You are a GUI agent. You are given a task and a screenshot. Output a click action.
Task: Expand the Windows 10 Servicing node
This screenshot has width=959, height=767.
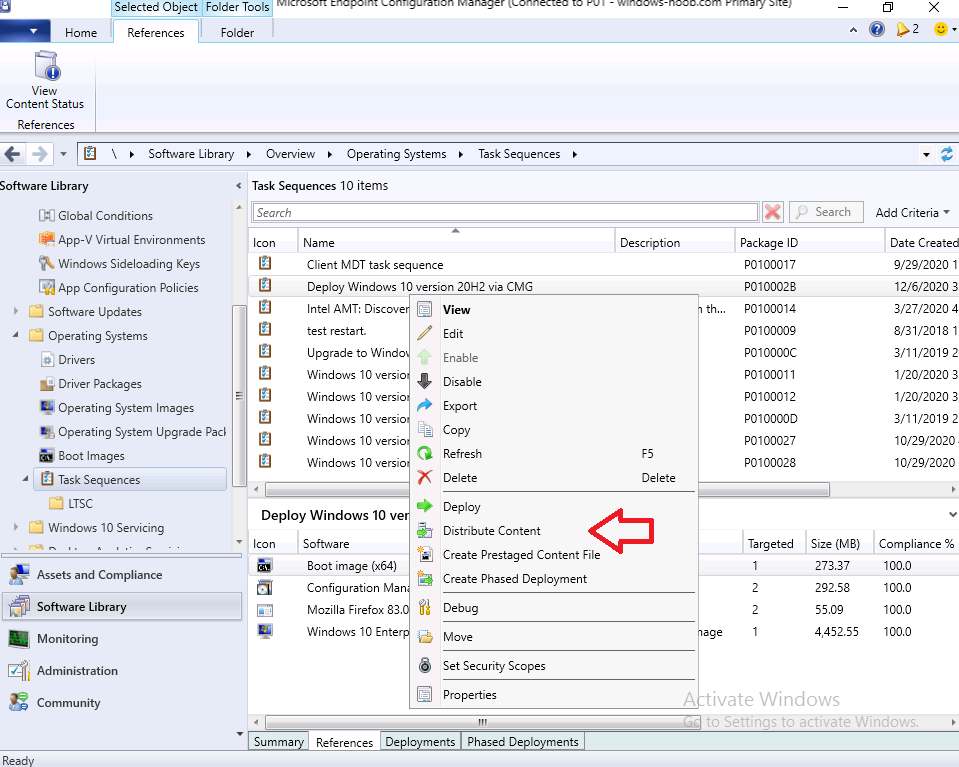click(x=16, y=527)
